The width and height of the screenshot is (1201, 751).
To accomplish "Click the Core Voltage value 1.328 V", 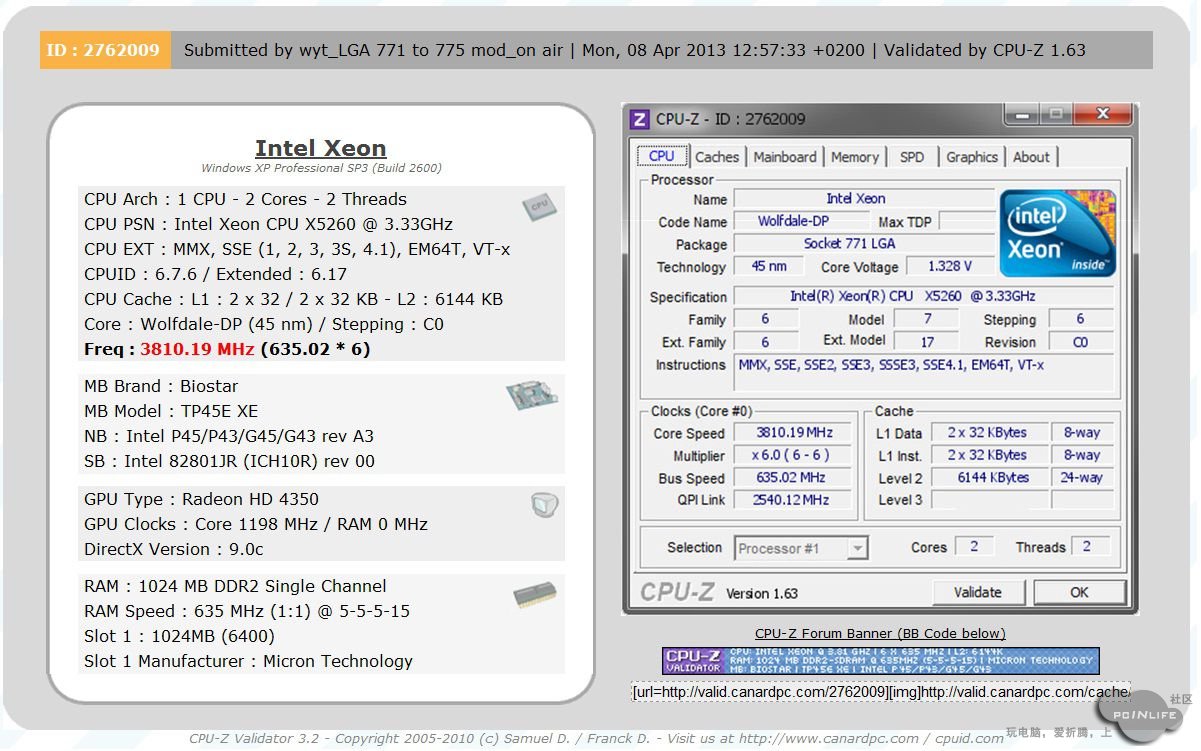I will pos(950,266).
